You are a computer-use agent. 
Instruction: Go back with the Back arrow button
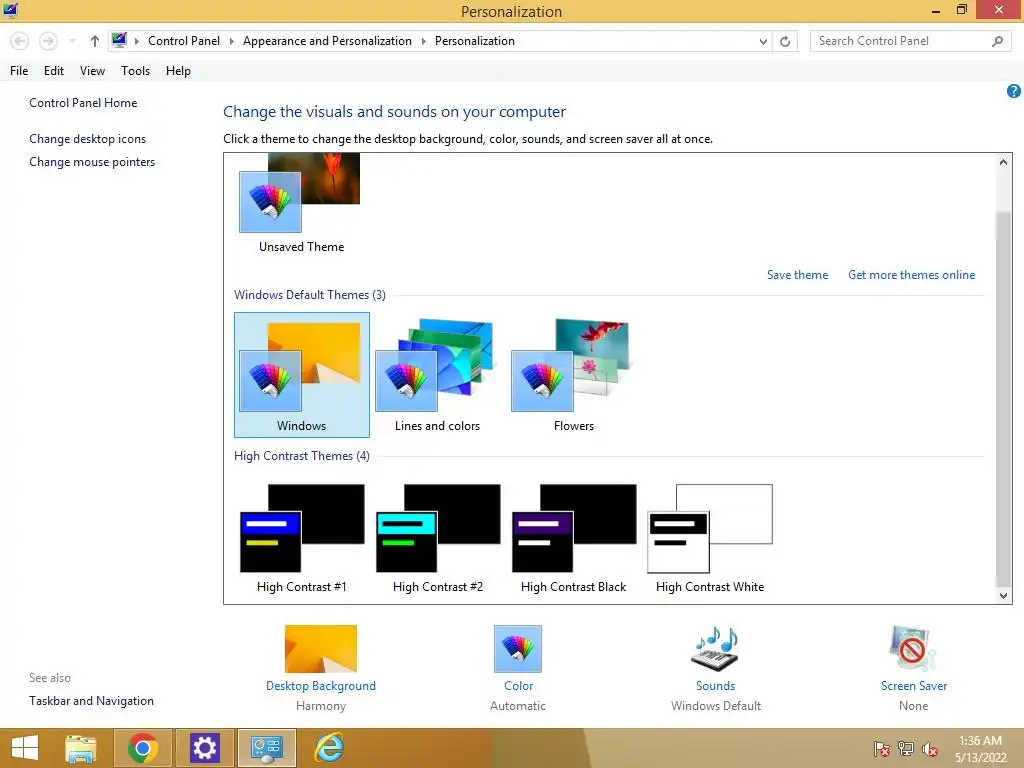20,41
